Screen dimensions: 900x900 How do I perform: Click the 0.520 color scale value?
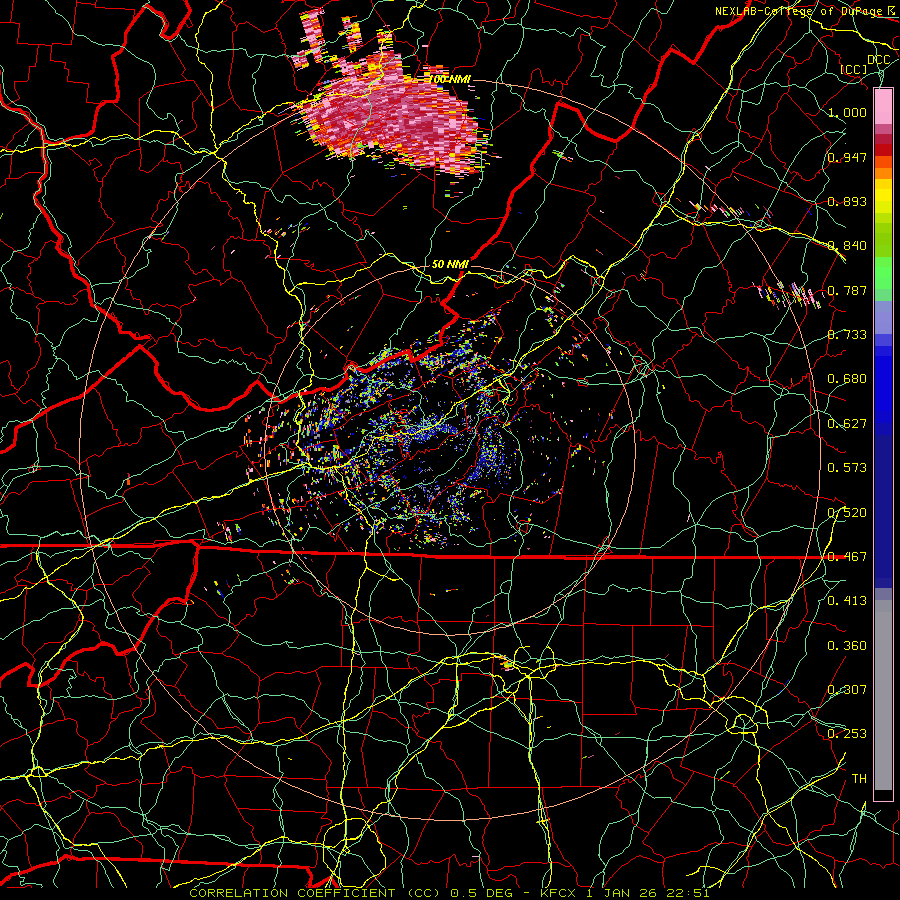tap(847, 513)
